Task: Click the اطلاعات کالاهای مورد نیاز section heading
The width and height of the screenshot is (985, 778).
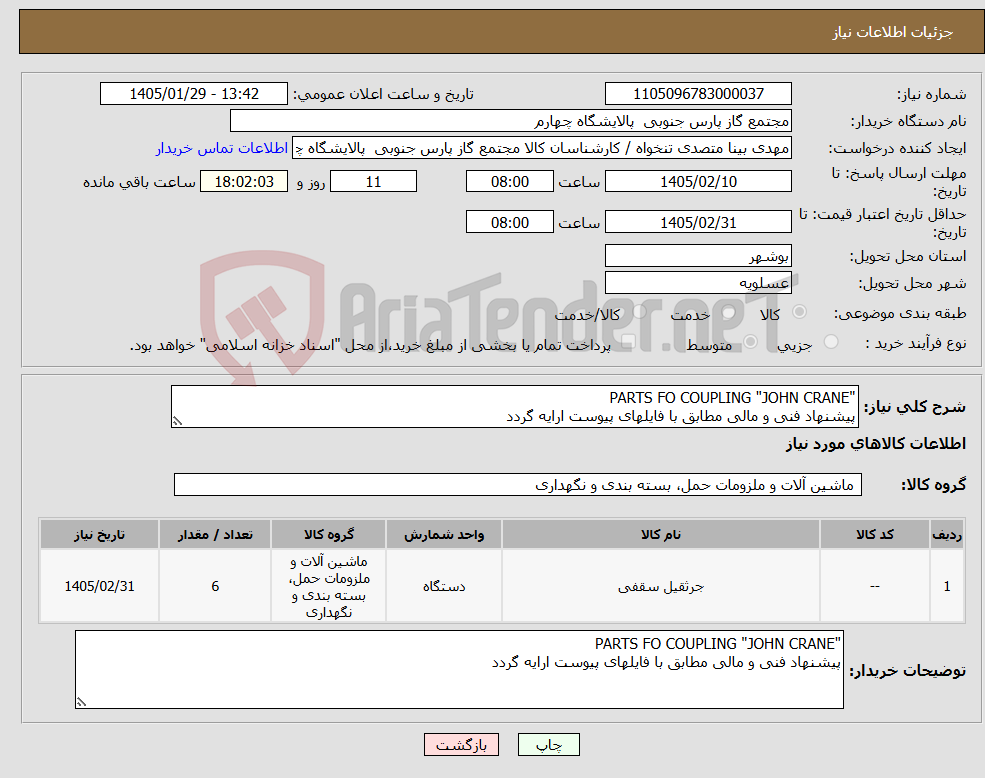Action: tap(876, 444)
